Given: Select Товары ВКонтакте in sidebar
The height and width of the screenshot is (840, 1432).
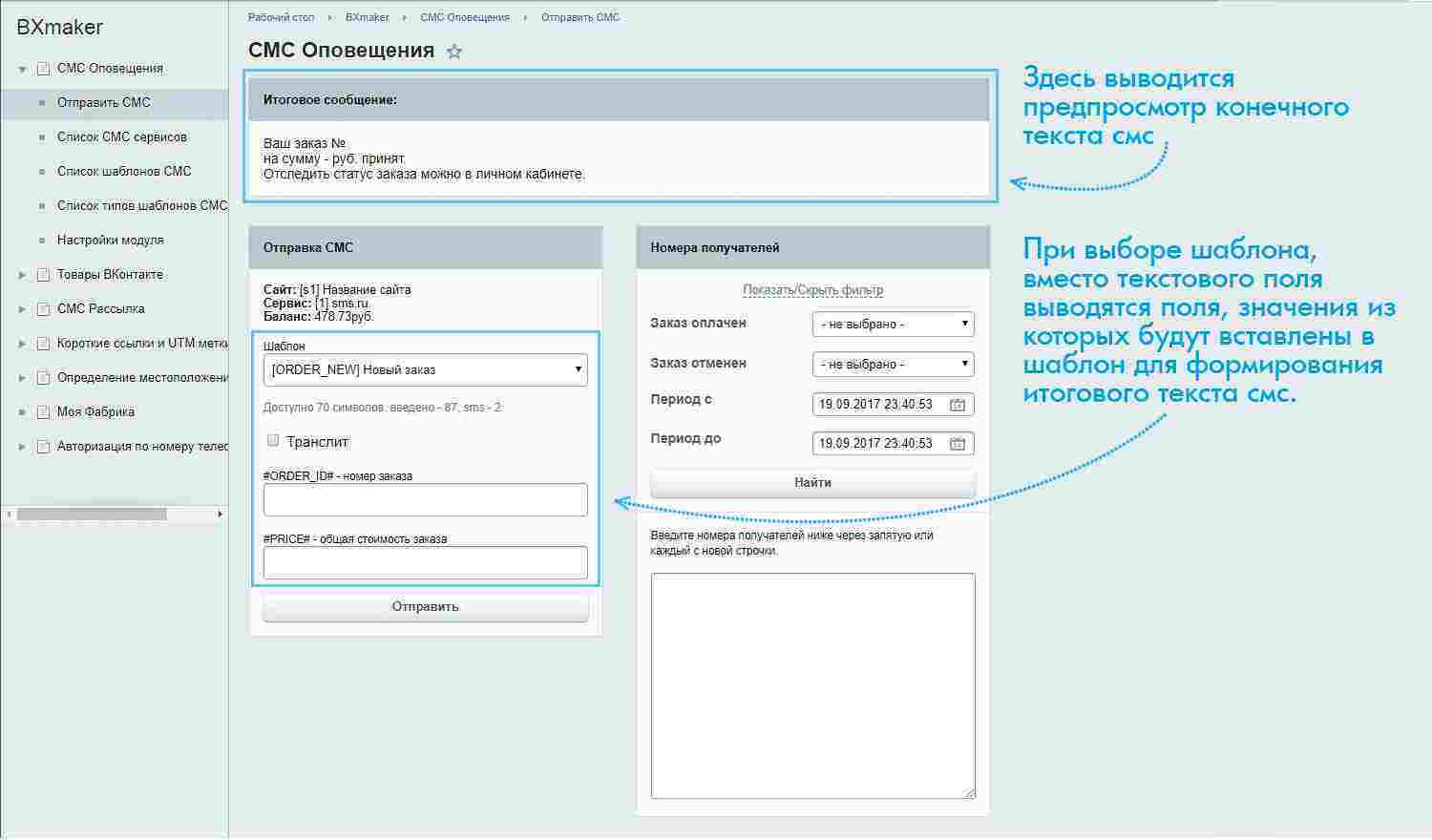Looking at the screenshot, I should (x=110, y=275).
